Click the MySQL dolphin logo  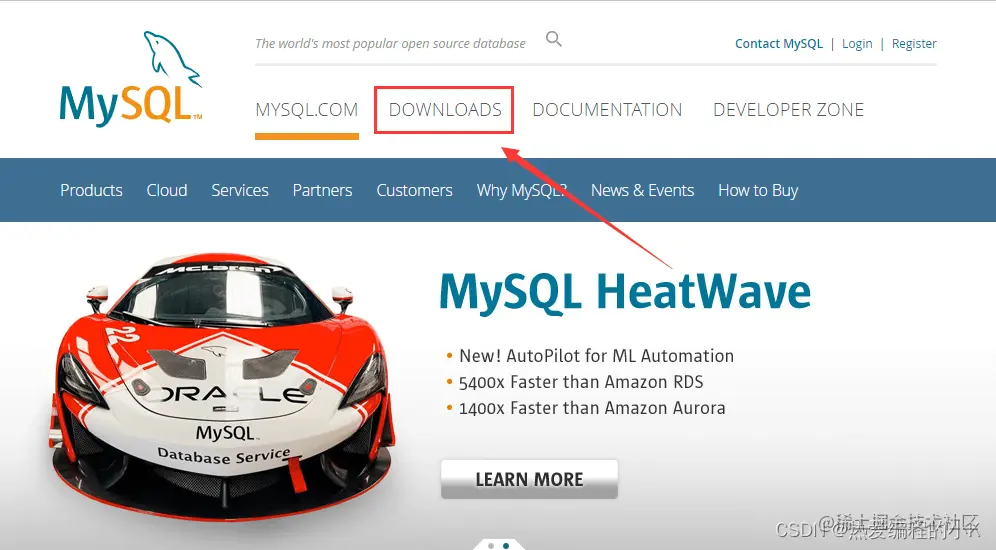[x=131, y=79]
